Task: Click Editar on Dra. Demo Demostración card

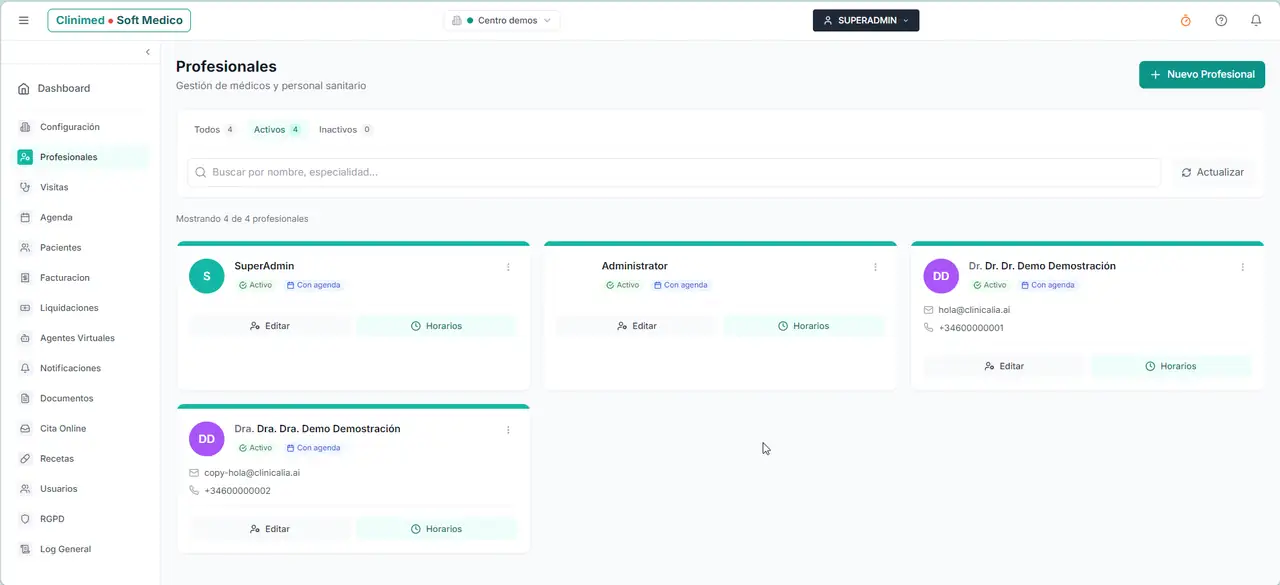Action: pyautogui.click(x=270, y=529)
